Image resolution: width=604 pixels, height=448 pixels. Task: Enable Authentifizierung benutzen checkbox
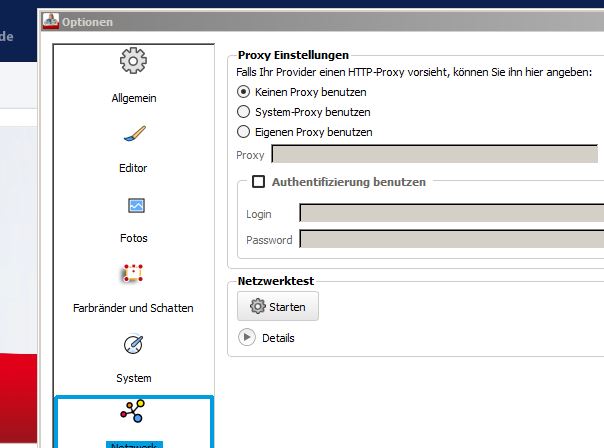coord(258,181)
